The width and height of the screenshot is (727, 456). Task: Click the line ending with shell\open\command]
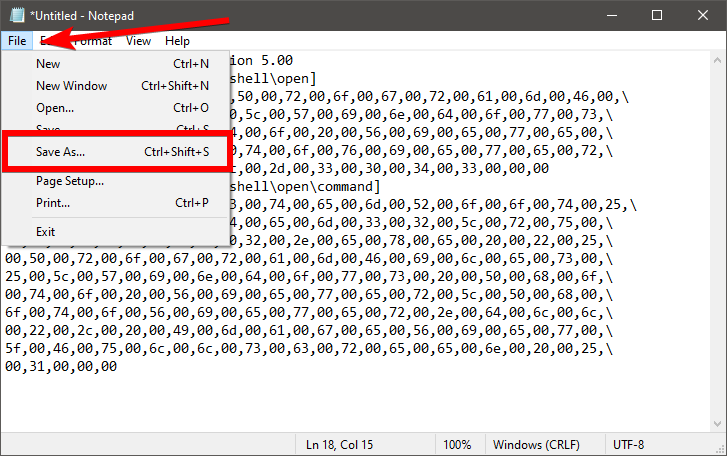(x=305, y=186)
